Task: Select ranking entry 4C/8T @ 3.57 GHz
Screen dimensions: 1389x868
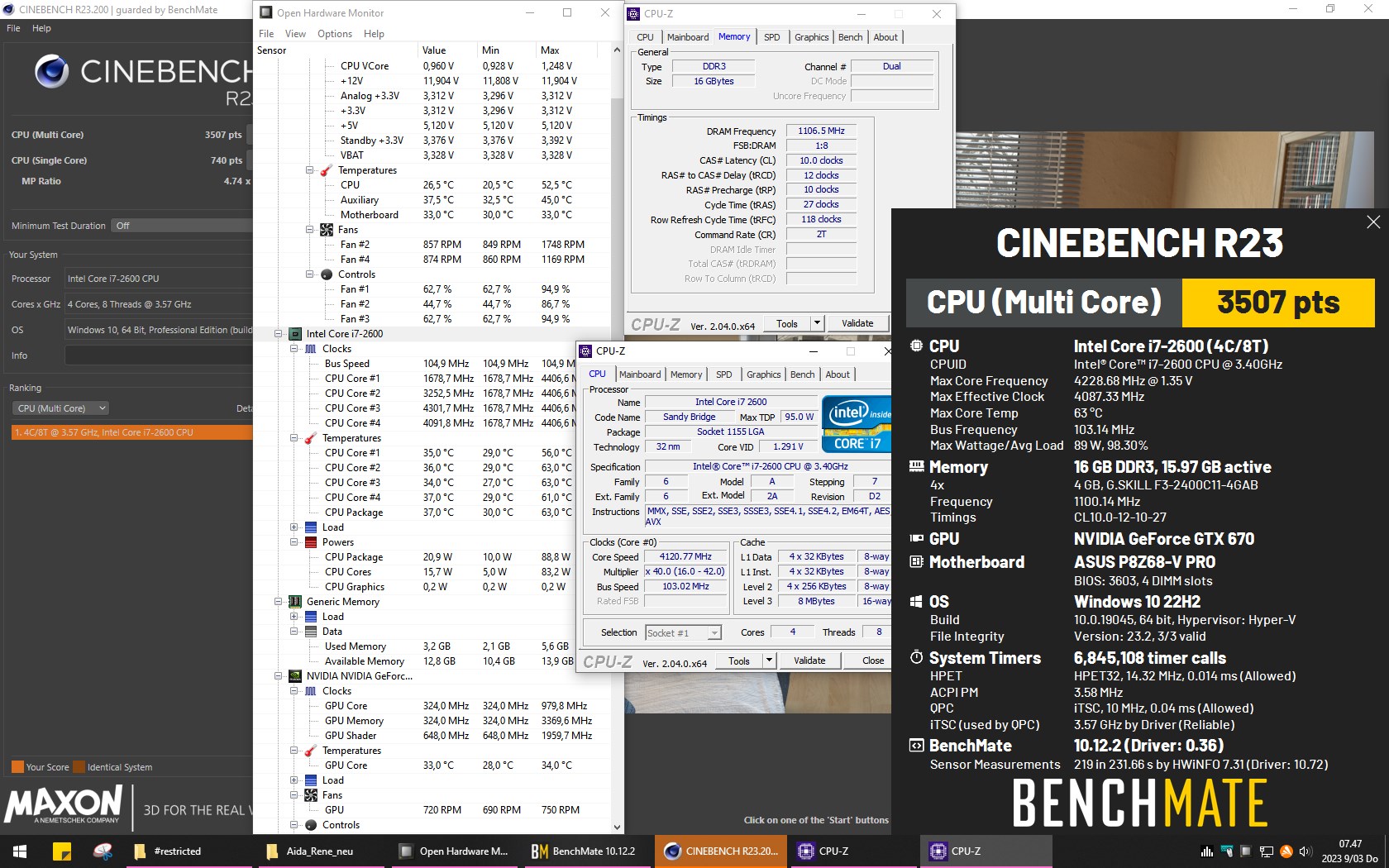Action: coord(132,432)
